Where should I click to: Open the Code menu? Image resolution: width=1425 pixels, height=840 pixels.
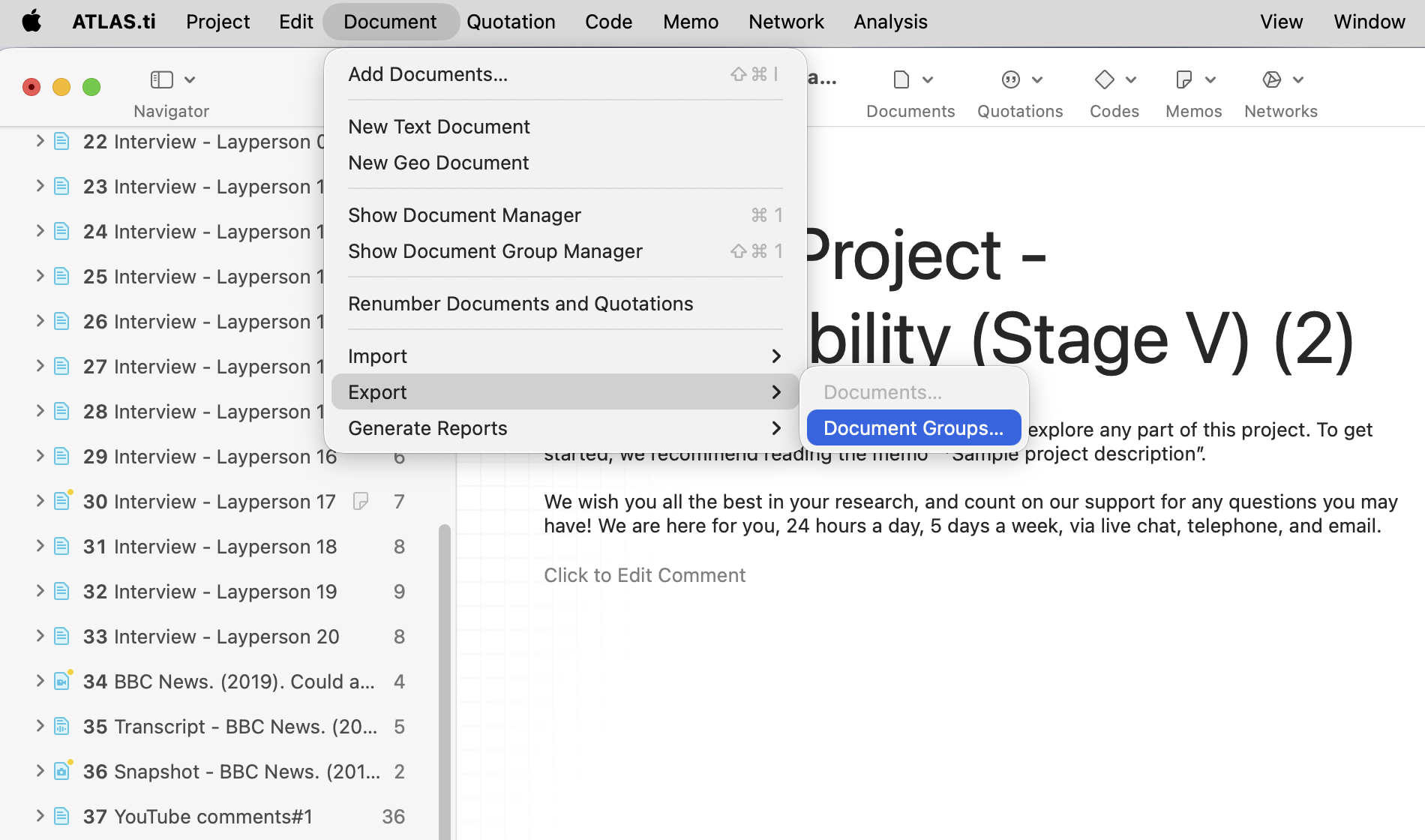(608, 21)
